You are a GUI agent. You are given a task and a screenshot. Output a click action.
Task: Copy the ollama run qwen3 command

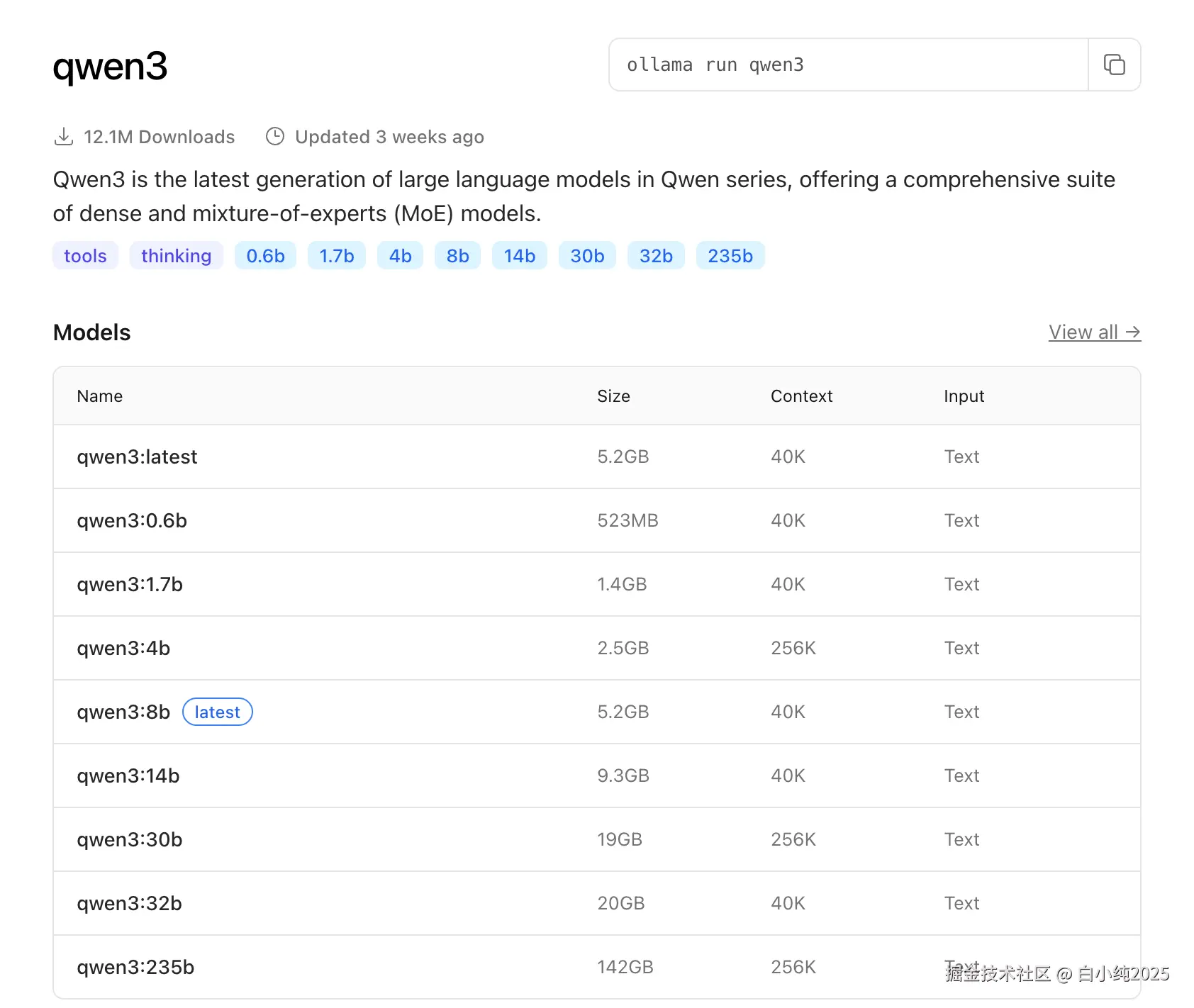point(1114,65)
